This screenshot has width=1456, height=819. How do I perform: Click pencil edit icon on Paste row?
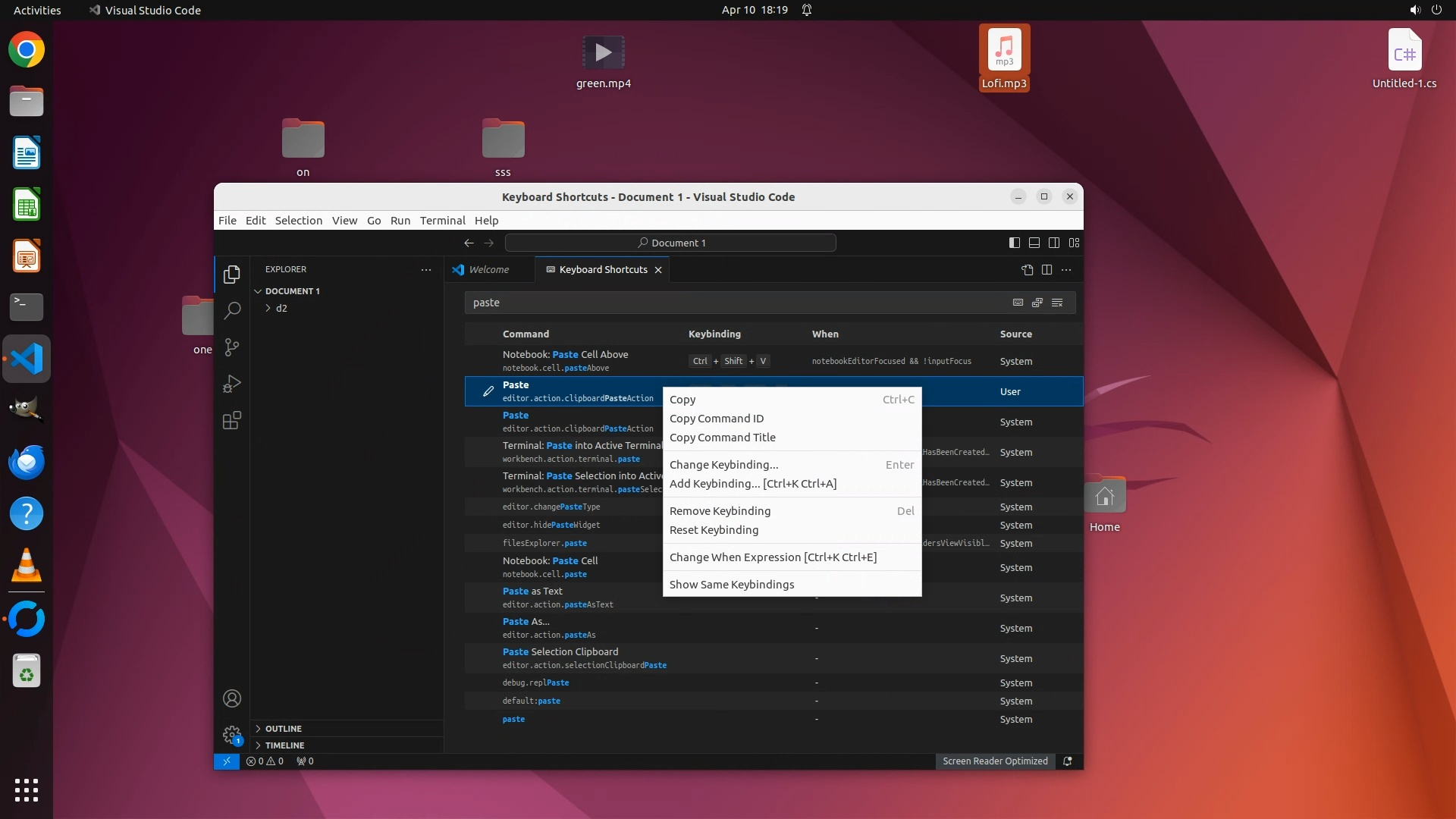(x=488, y=391)
